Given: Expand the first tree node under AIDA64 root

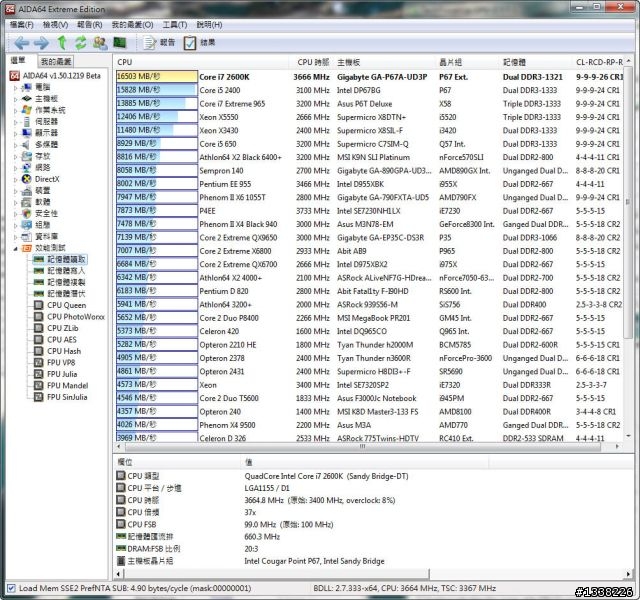Looking at the screenshot, I should (16, 88).
